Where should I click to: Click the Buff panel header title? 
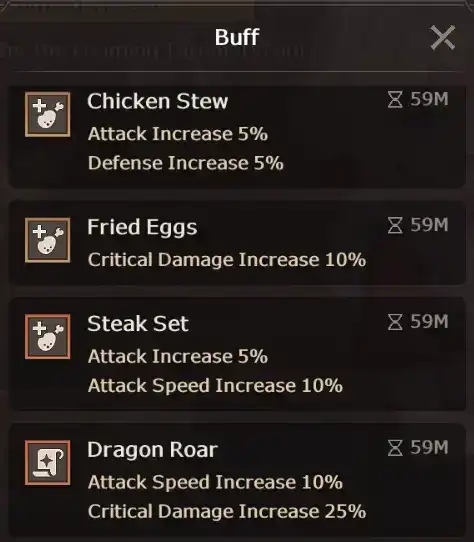click(x=237, y=37)
